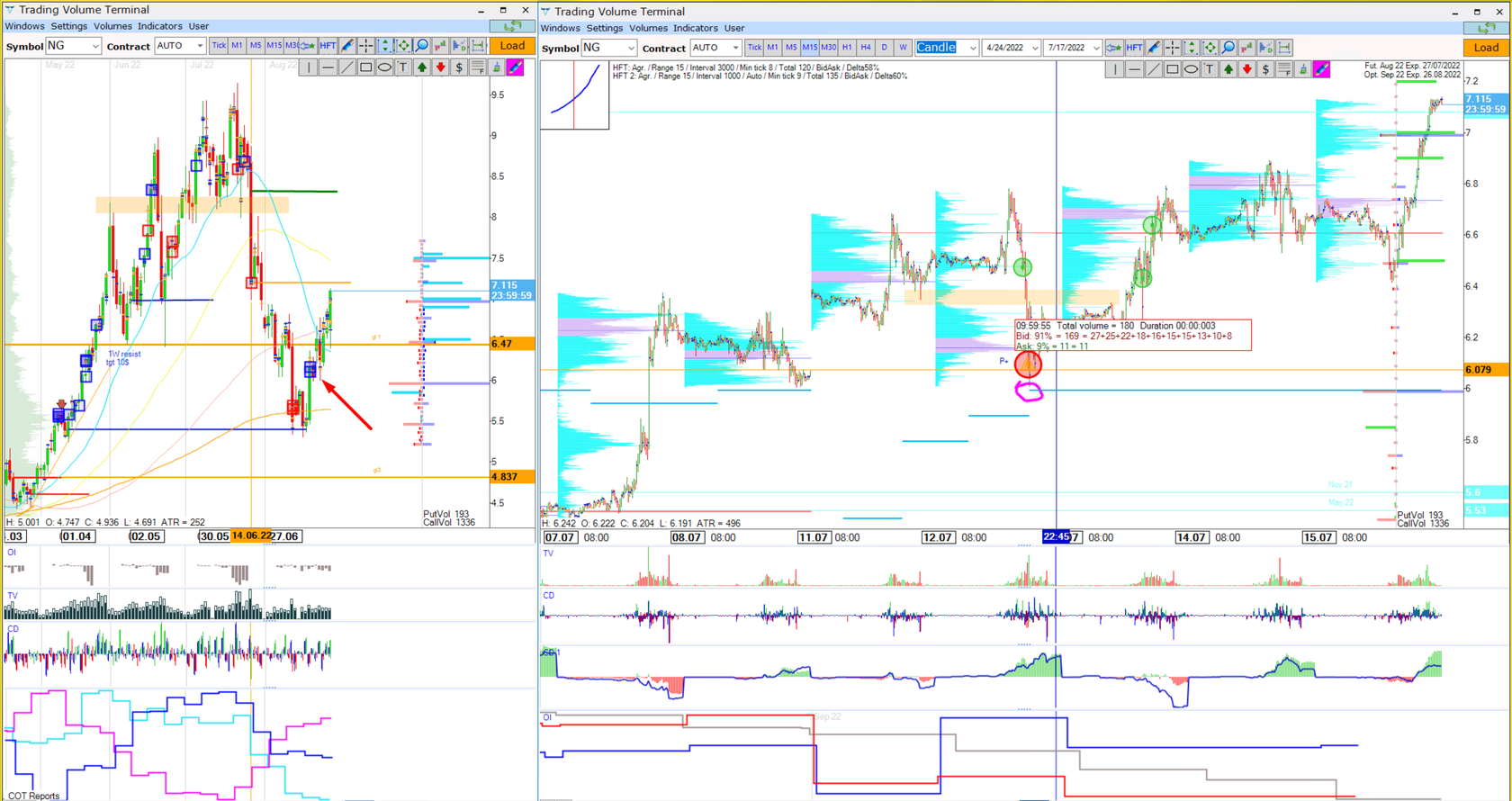Select horizontal line tool in left window
The image size is (1512, 801).
click(x=328, y=67)
